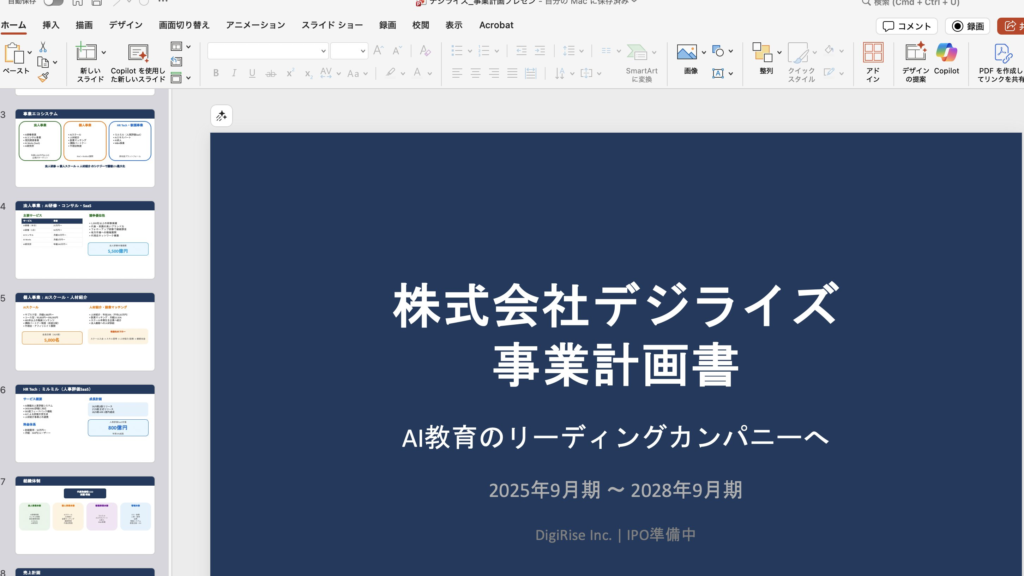The width and height of the screenshot is (1024, 576).
Task: Click the デザインの提案 designer icon
Action: (x=915, y=53)
